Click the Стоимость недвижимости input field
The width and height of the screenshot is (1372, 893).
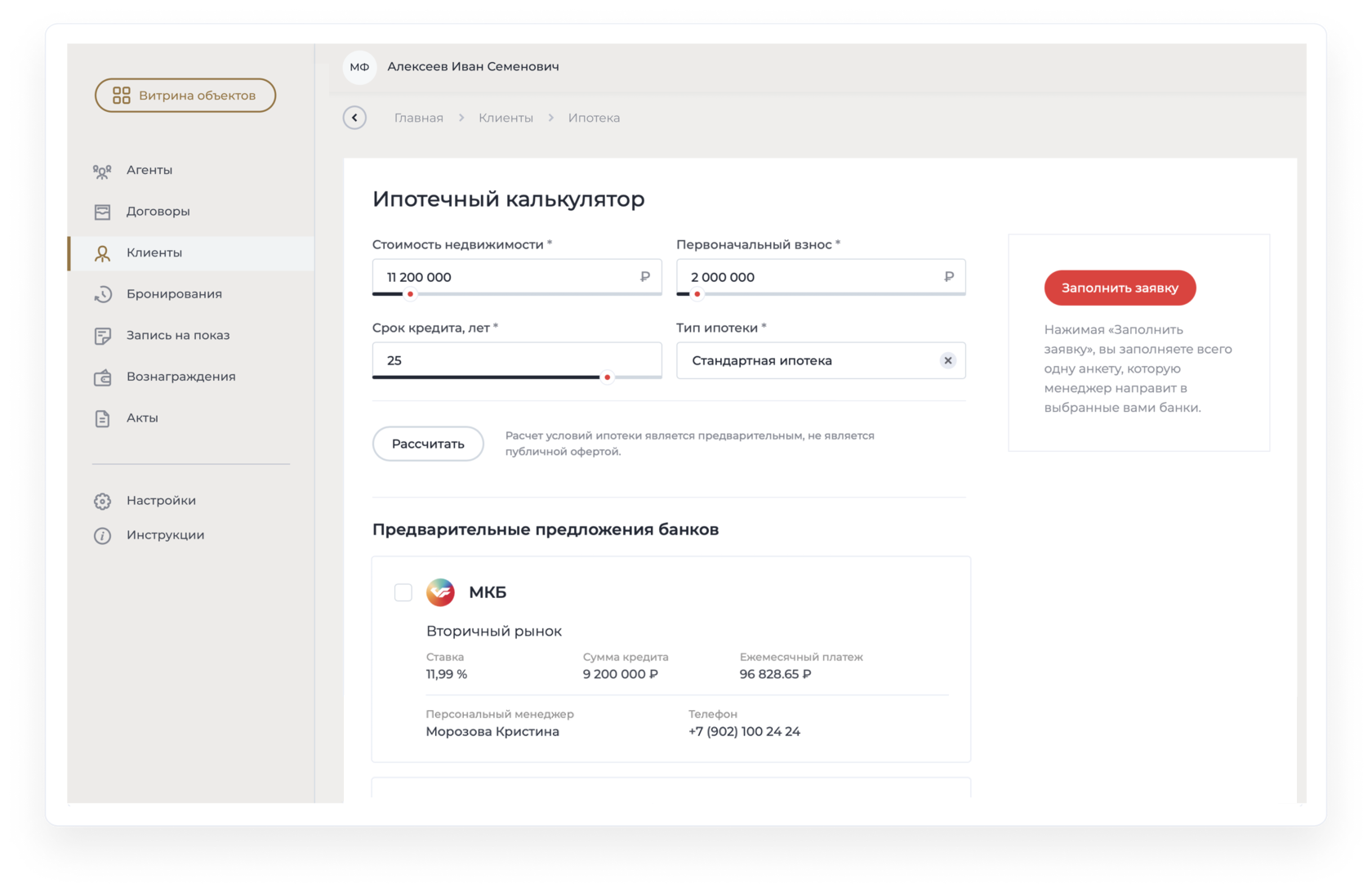(x=517, y=277)
